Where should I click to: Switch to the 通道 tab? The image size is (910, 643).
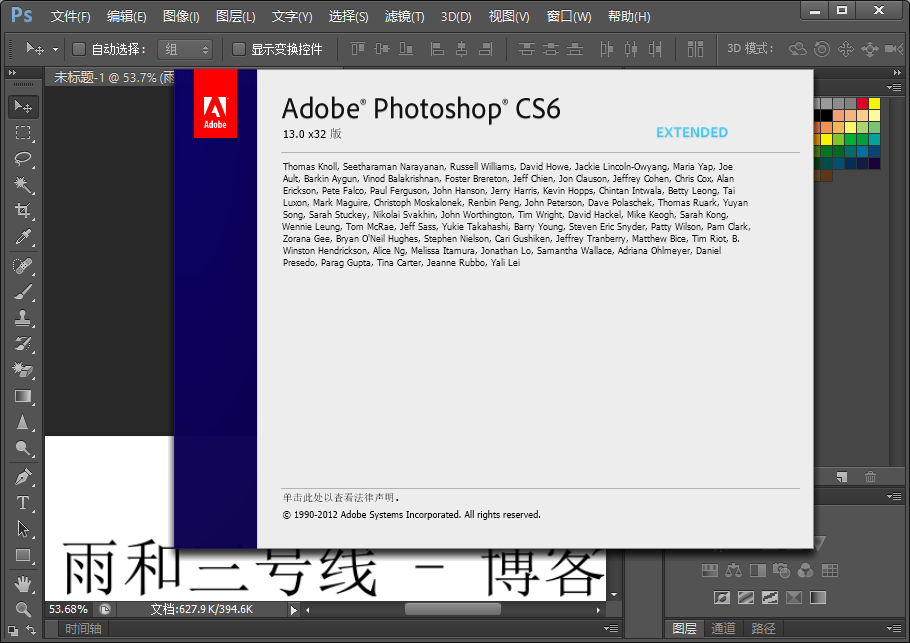click(723, 628)
